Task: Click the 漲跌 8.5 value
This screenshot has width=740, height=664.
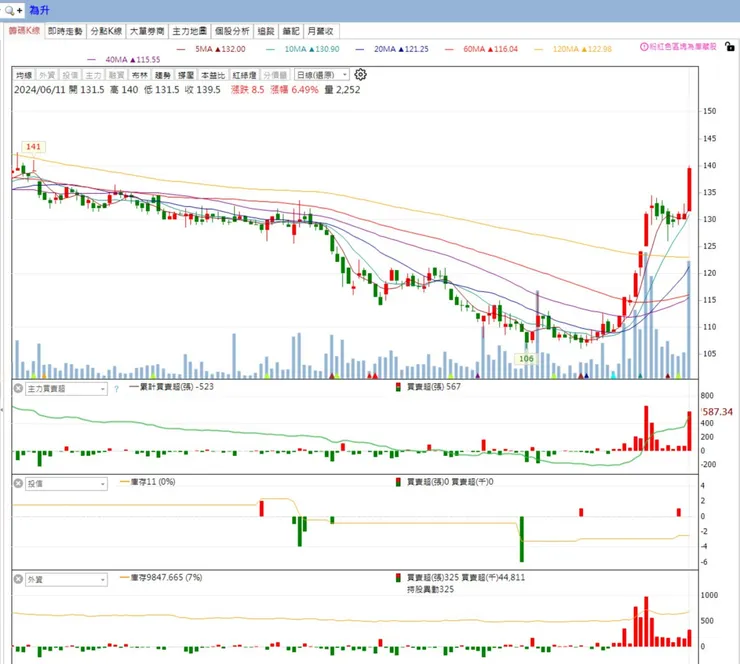Action: click(x=247, y=90)
